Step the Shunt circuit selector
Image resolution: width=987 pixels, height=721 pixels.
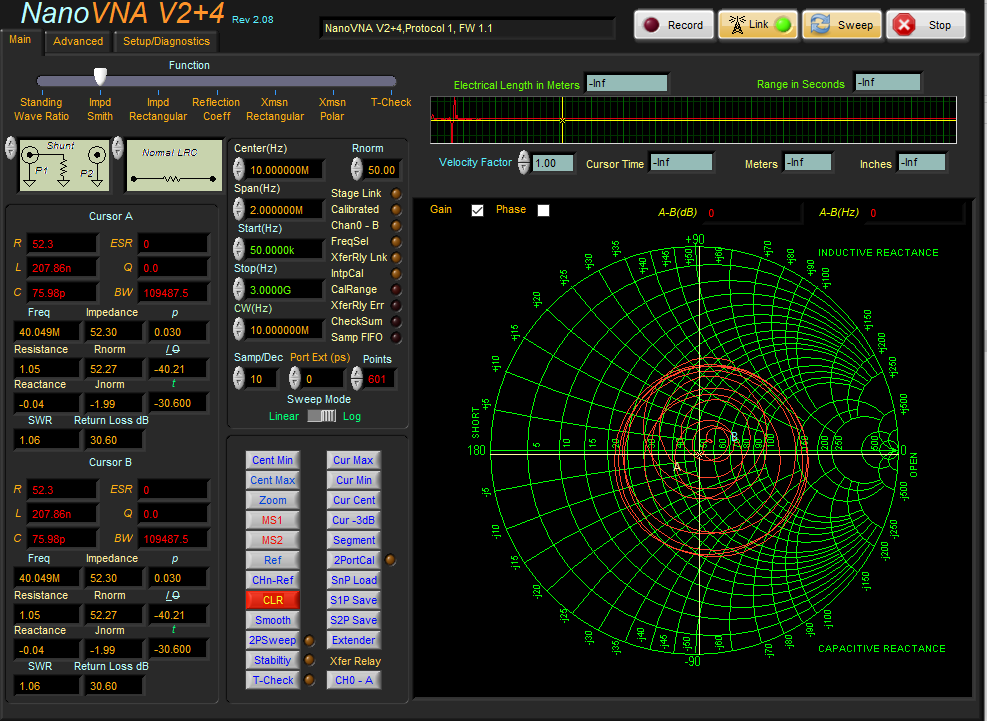pyautogui.click(x=11, y=148)
